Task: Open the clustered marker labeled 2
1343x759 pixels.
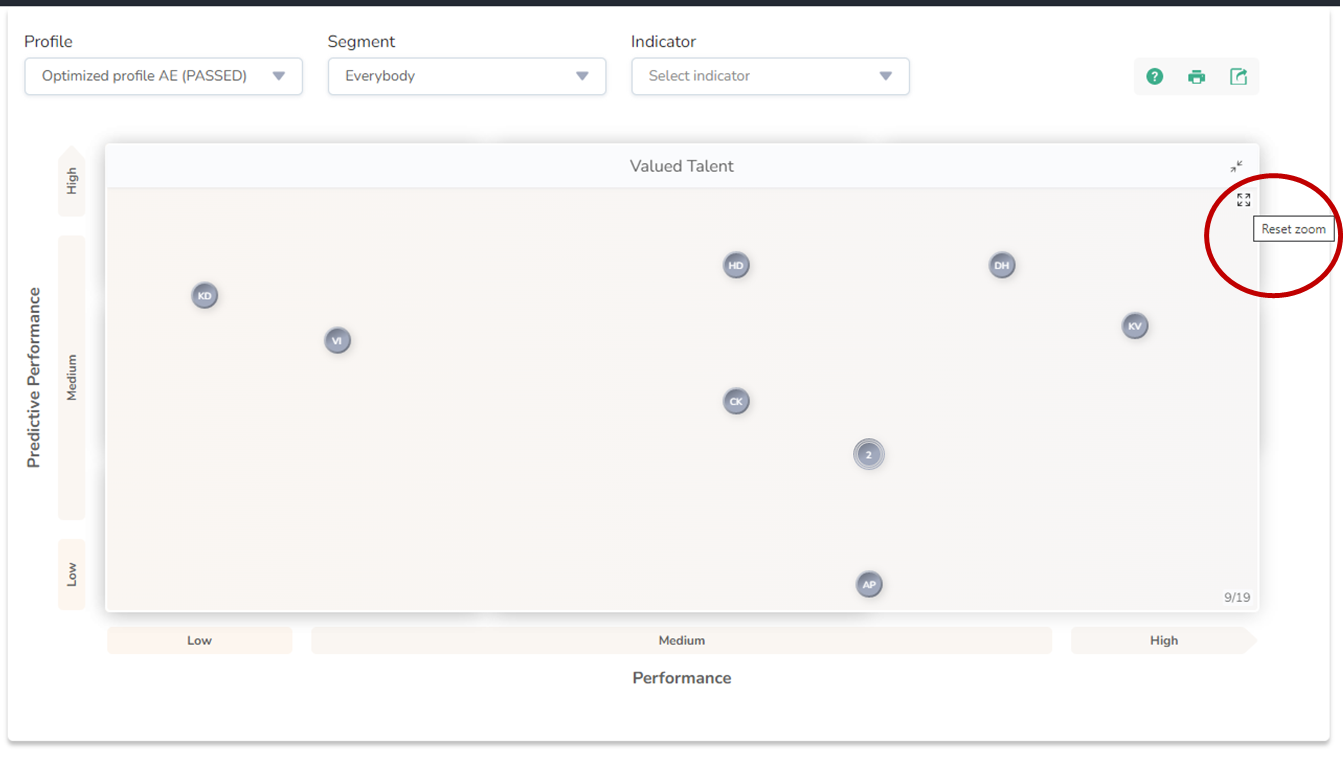Action: click(868, 455)
